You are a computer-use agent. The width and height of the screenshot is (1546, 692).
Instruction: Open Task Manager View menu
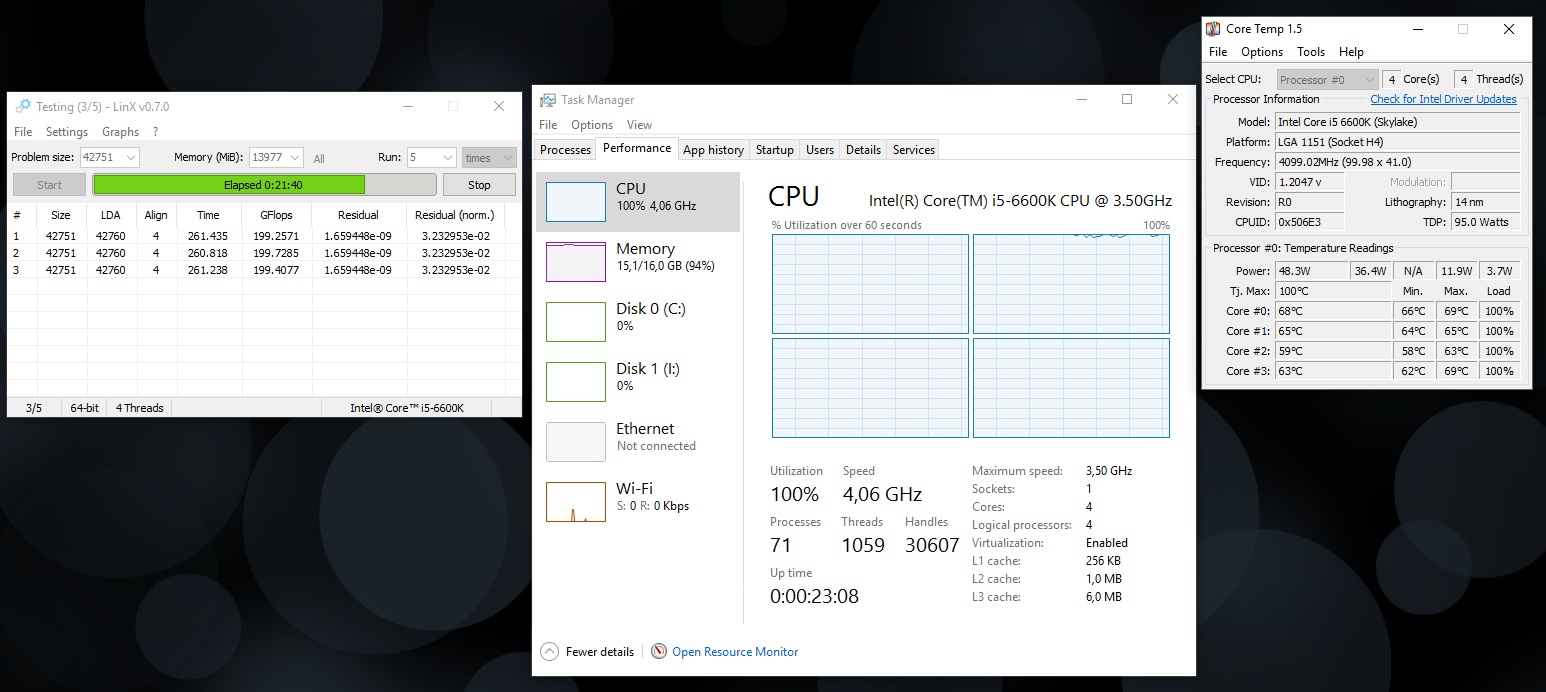(x=639, y=125)
